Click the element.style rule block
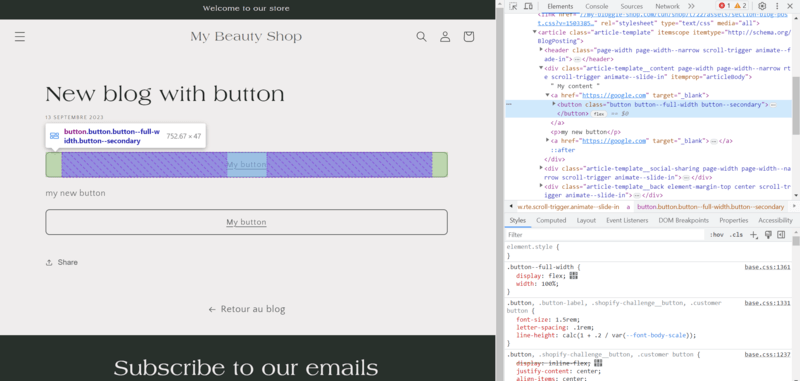Viewport: 800px width, 381px height. point(648,251)
